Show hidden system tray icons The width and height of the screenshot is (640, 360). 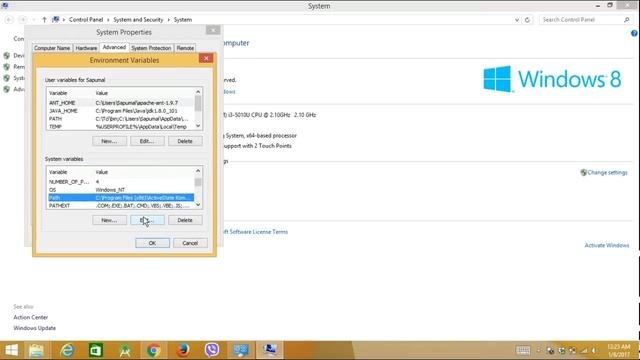click(x=539, y=350)
